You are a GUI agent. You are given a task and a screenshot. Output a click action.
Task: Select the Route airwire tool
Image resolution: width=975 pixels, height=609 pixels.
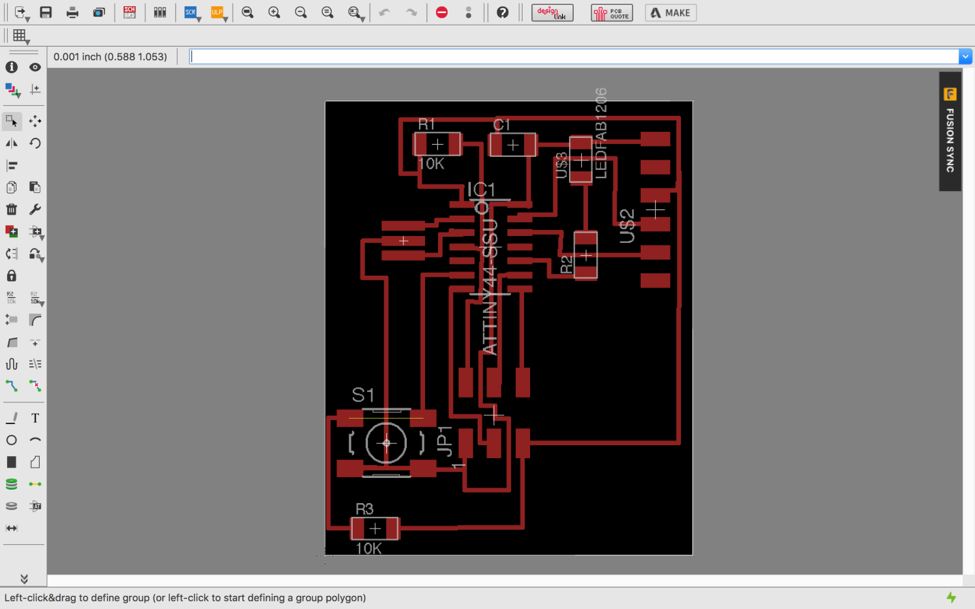[x=11, y=386]
